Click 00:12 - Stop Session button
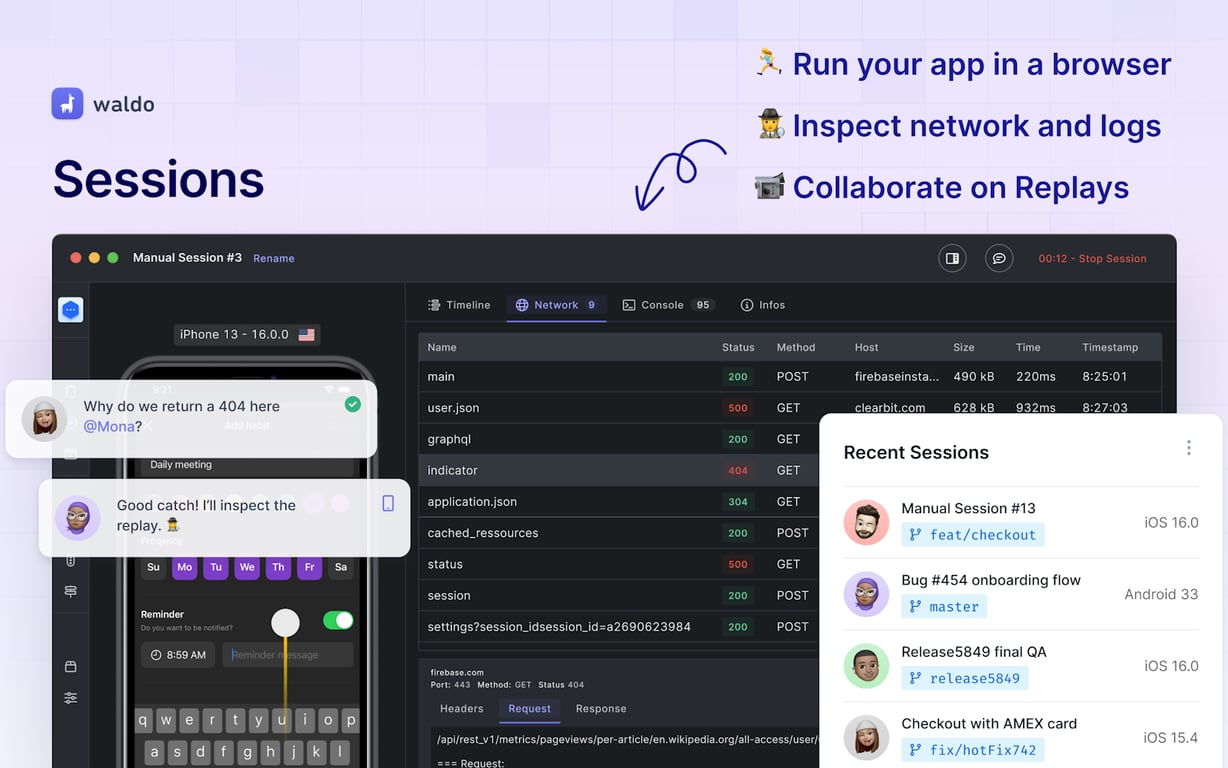Screen dimensions: 1228x768 click(1092, 258)
